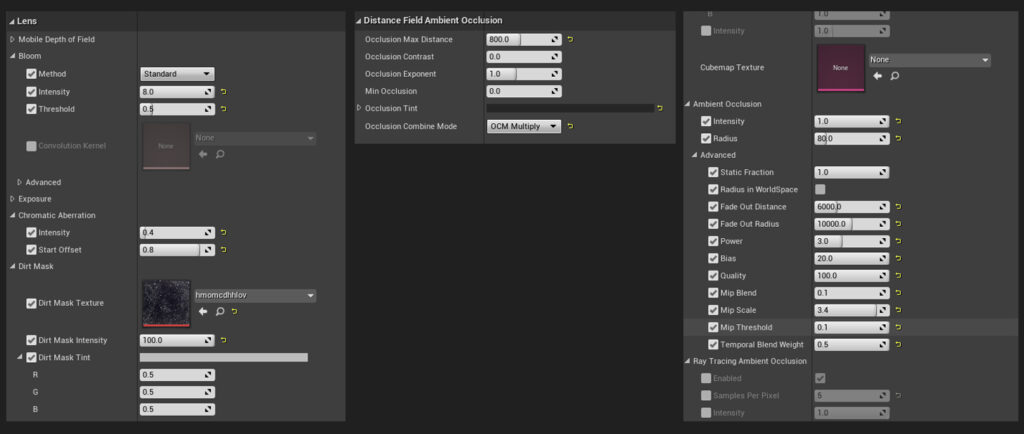Reset Occlusion Tint to default
The height and width of the screenshot is (434, 1024).
(x=660, y=108)
